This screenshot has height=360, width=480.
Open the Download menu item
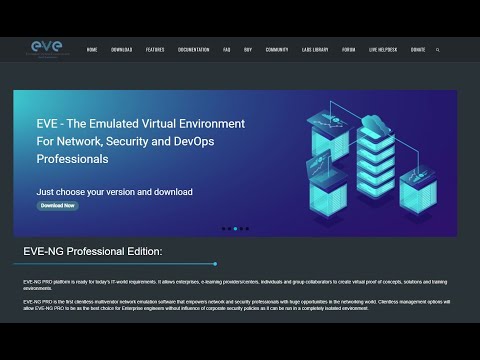(121, 50)
